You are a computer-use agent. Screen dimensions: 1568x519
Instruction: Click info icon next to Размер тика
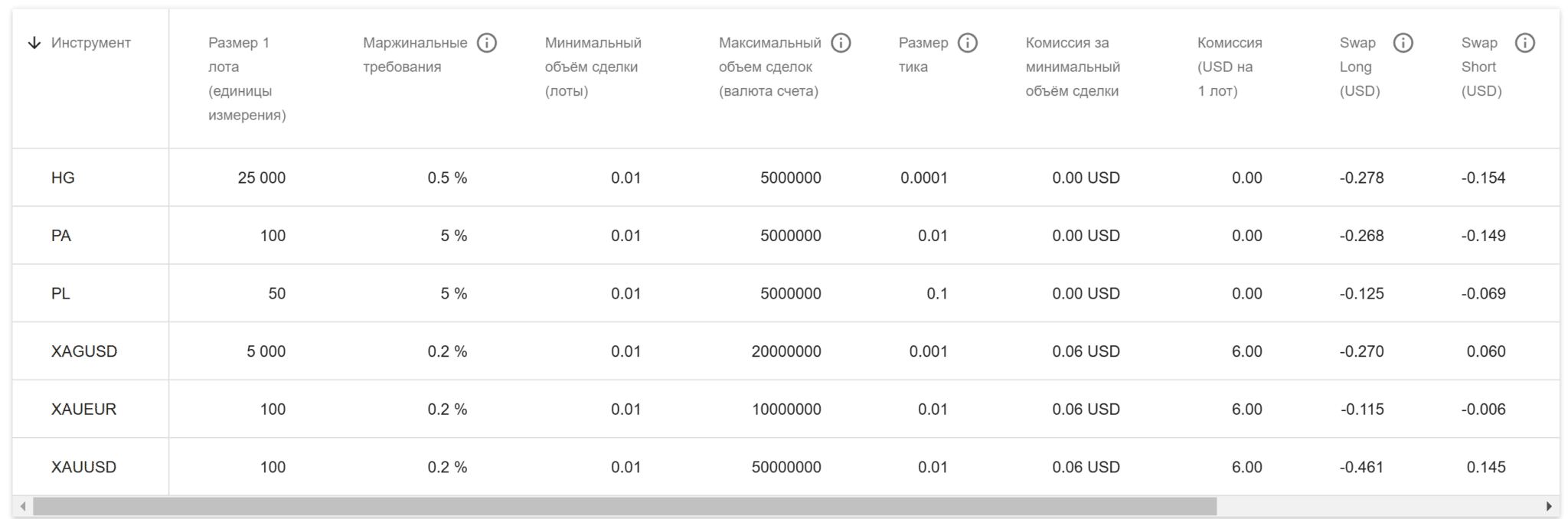point(968,43)
